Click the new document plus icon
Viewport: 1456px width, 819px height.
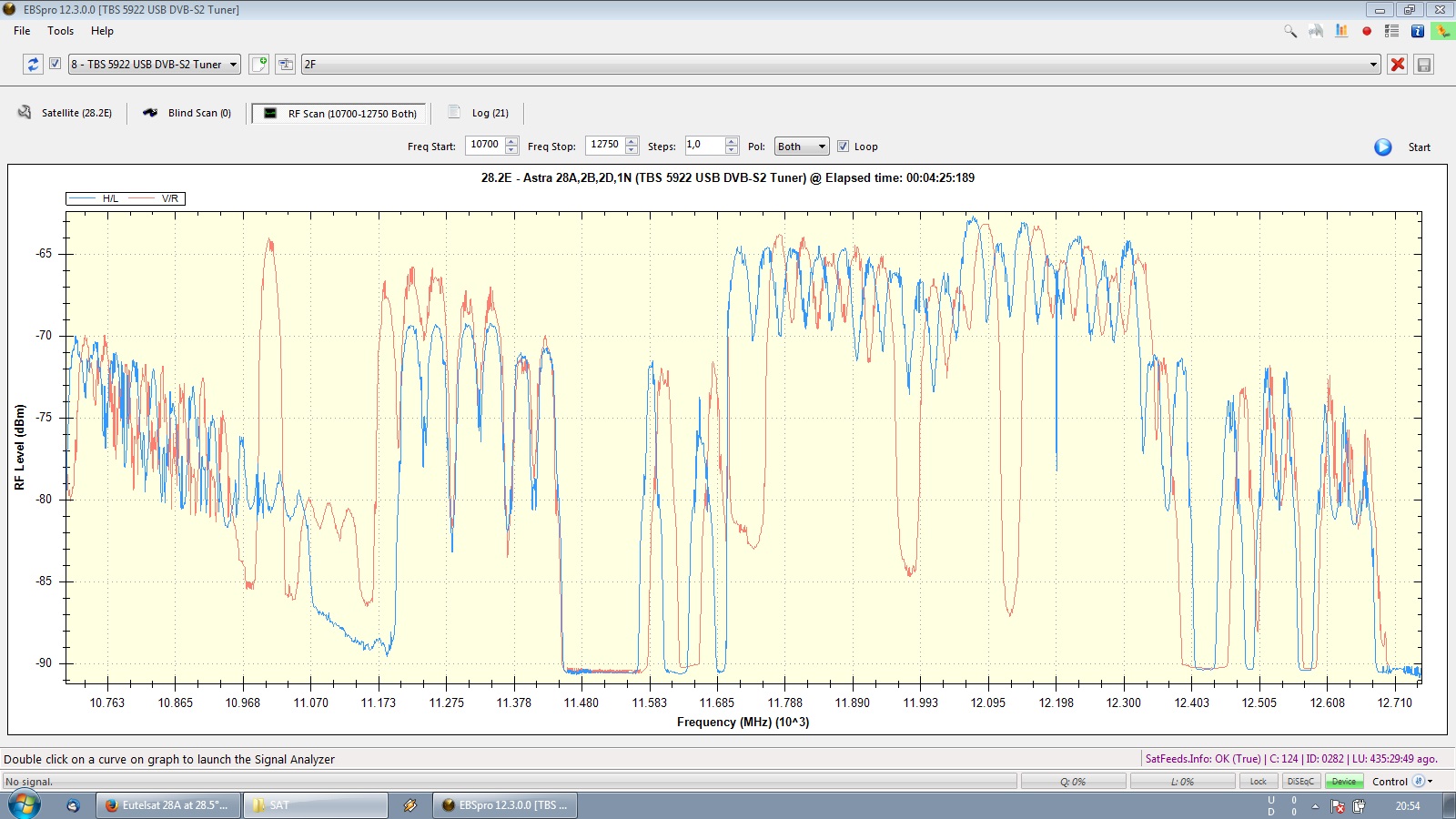click(259, 64)
